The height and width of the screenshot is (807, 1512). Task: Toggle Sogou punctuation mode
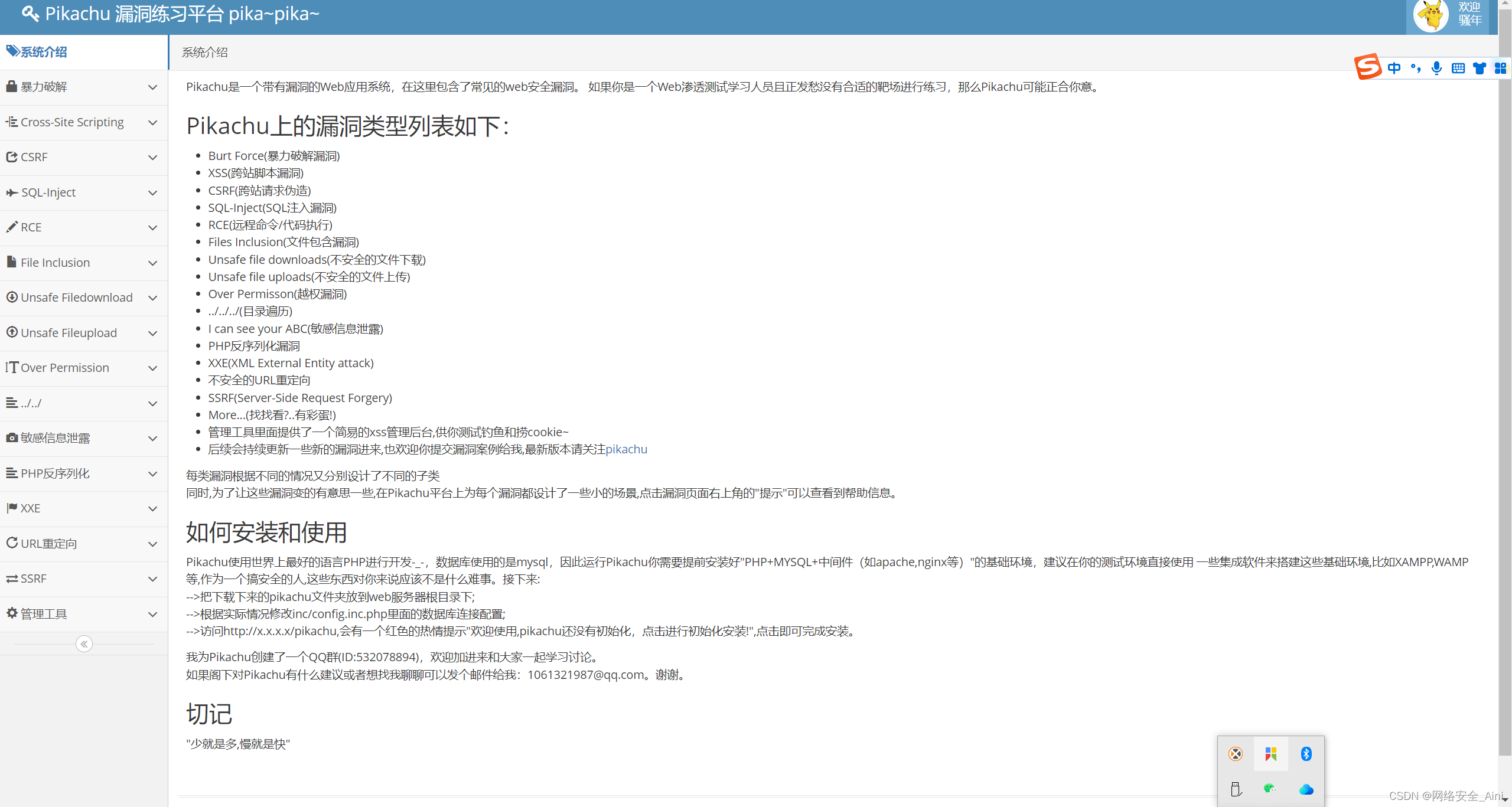click(1416, 68)
